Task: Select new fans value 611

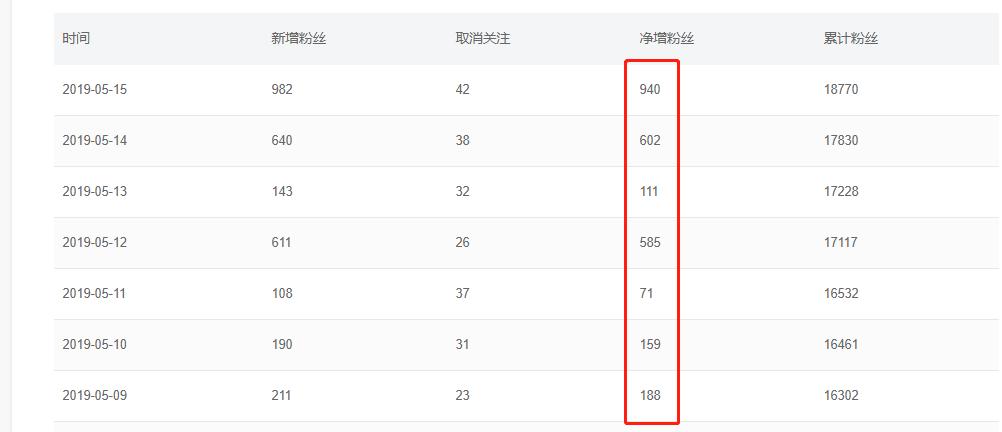Action: pos(282,243)
